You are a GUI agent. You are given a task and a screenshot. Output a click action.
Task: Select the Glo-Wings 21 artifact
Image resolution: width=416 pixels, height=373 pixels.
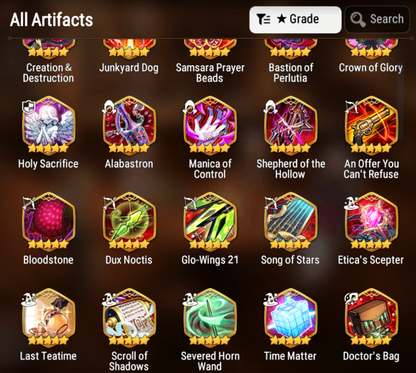coord(210,222)
